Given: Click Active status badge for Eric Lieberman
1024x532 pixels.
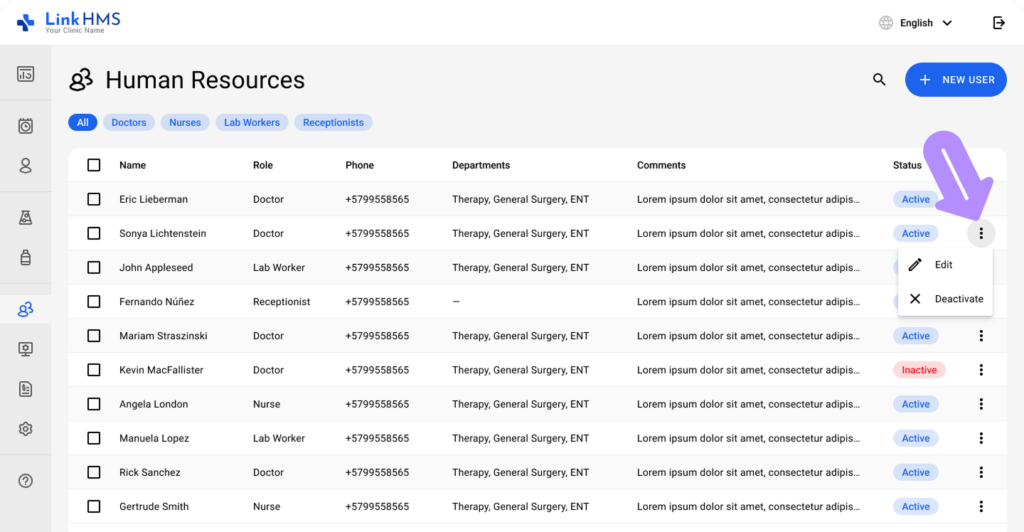Looking at the screenshot, I should (916, 199).
